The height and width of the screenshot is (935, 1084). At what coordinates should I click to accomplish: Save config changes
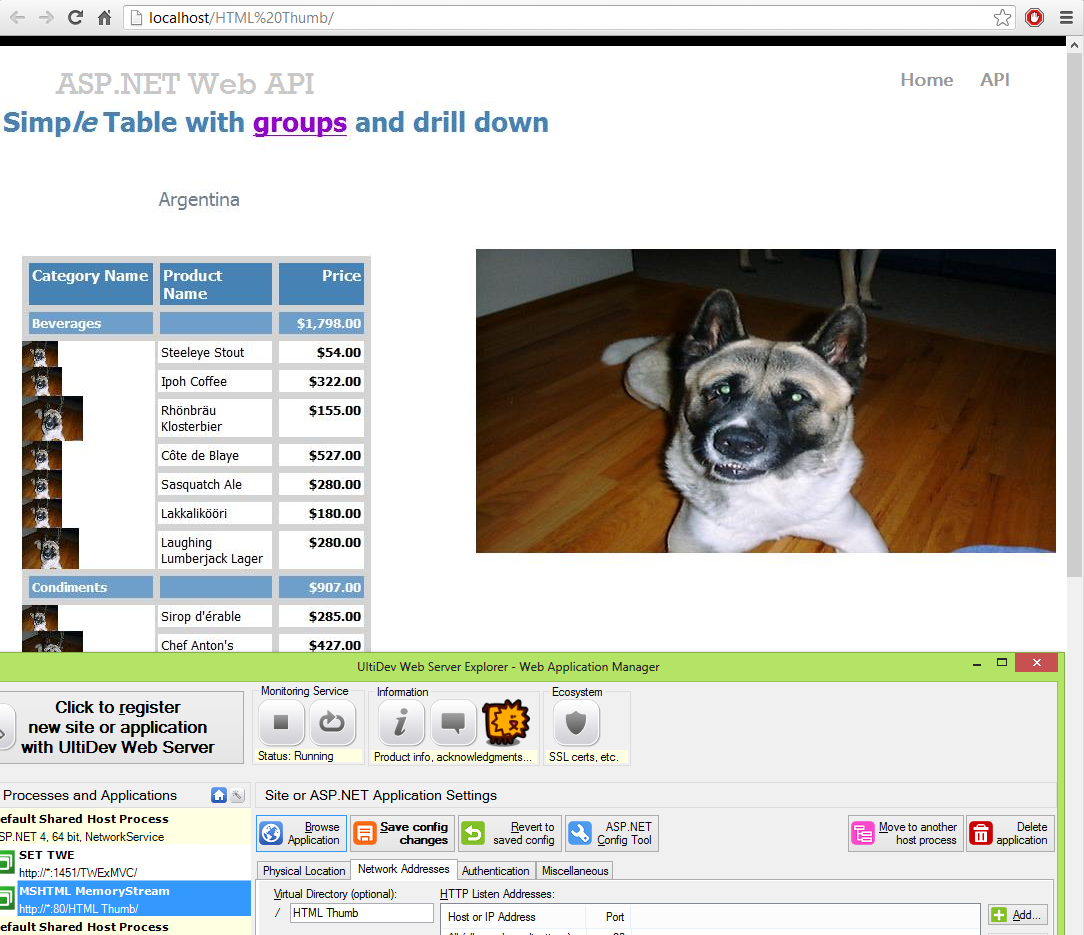[x=402, y=833]
